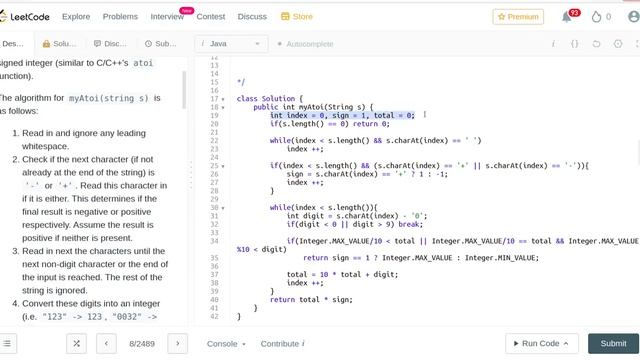Viewport: 640px width, 360px height.
Task: Go to previous problem arrow
Action: click(106, 344)
